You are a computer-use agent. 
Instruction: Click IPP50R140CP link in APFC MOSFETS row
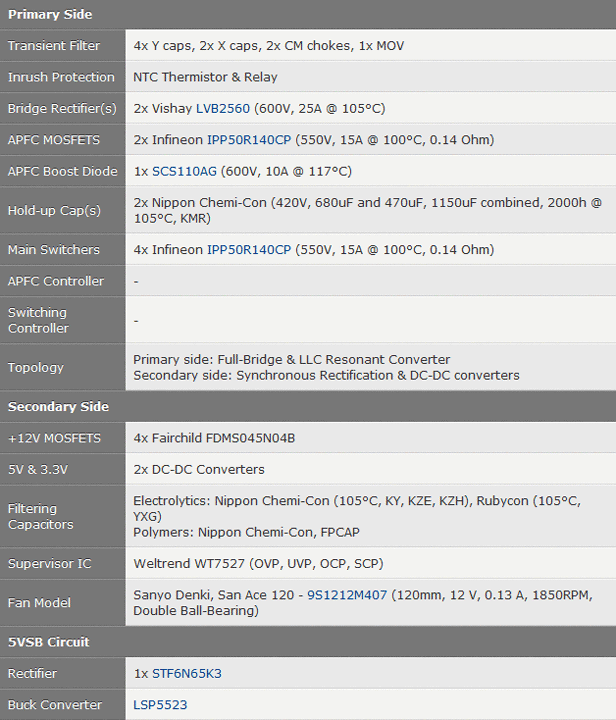(248, 139)
